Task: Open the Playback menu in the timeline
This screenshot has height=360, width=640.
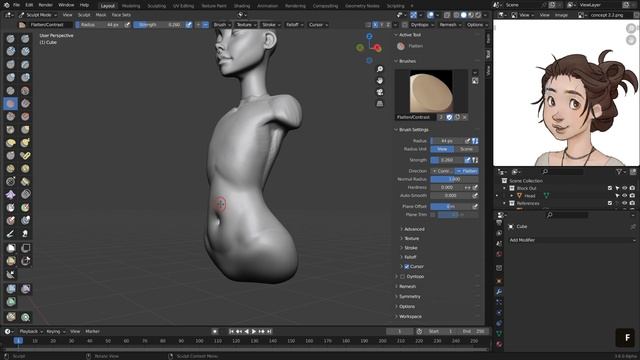Action: [31, 331]
